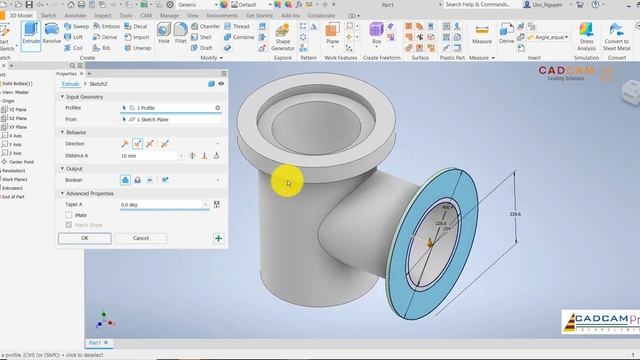Select the freeform Box tool
This screenshot has width=640, height=360.
coord(376,34)
